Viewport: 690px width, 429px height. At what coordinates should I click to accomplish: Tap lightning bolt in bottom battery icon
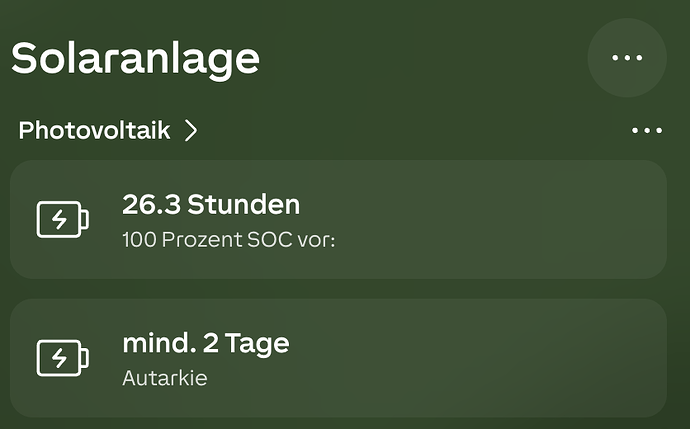tap(59, 358)
